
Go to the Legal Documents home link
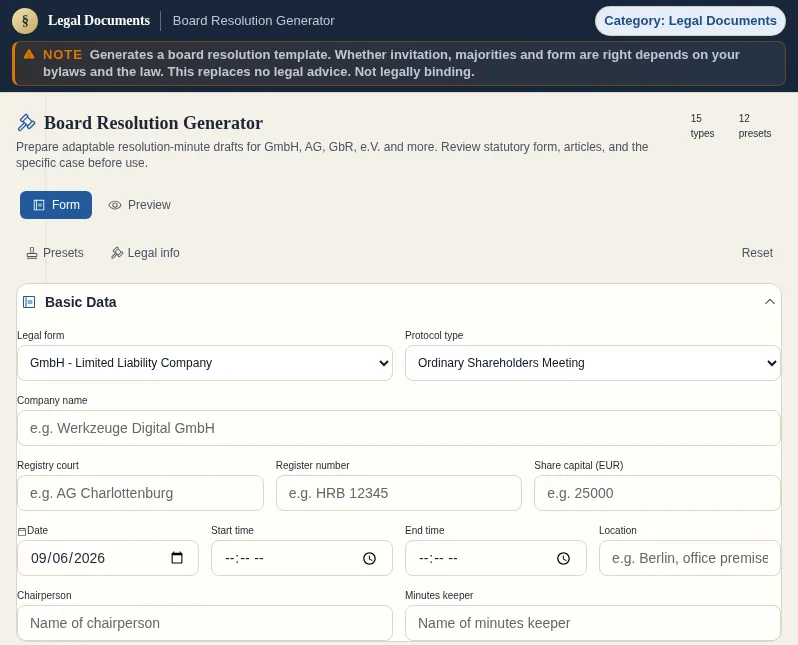click(x=99, y=20)
